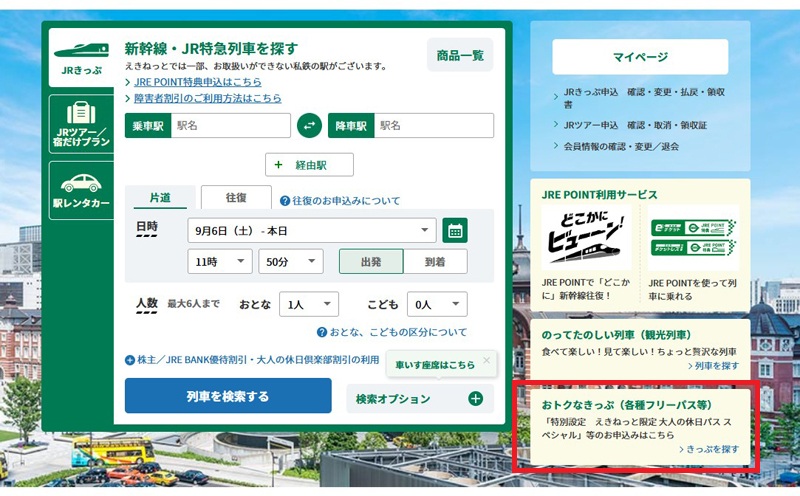Click the 商品一覧 button
800x496 pixels.
[460, 55]
